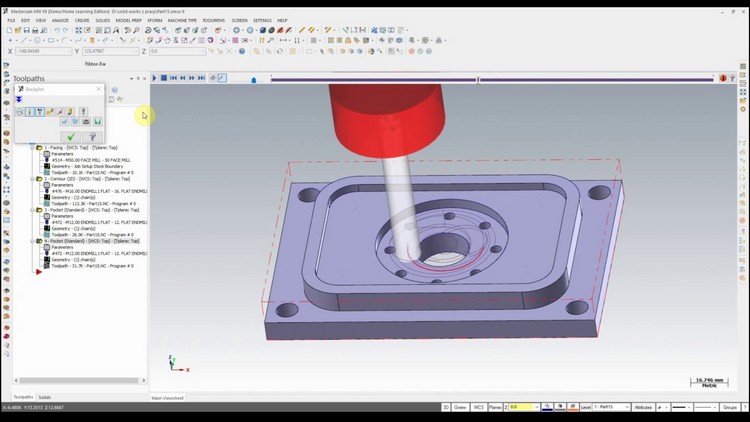This screenshot has height=422, width=750.
Task: Toggle display tool option in Backplot
Action: [30, 111]
